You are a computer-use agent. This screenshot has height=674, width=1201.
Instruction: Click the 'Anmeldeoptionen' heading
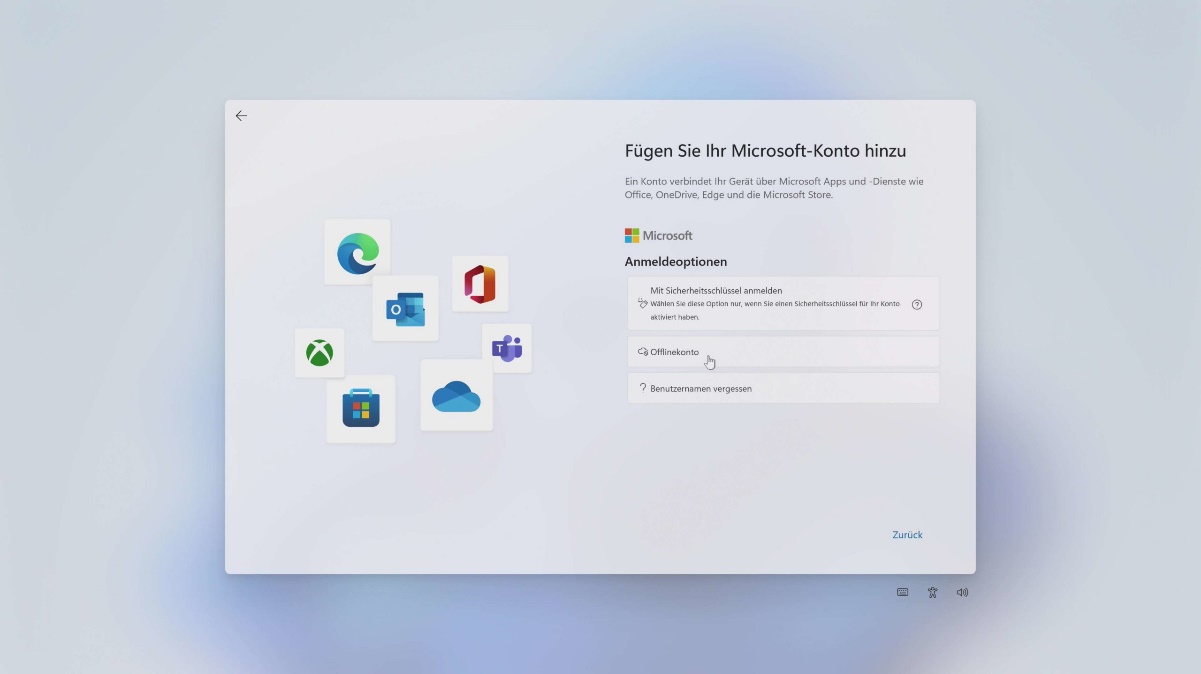click(676, 262)
